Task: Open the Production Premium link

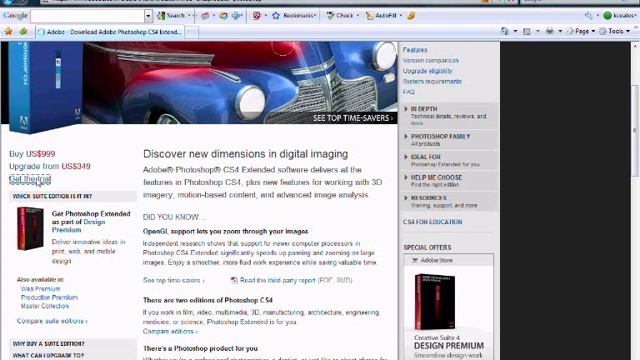Action: click(x=49, y=298)
